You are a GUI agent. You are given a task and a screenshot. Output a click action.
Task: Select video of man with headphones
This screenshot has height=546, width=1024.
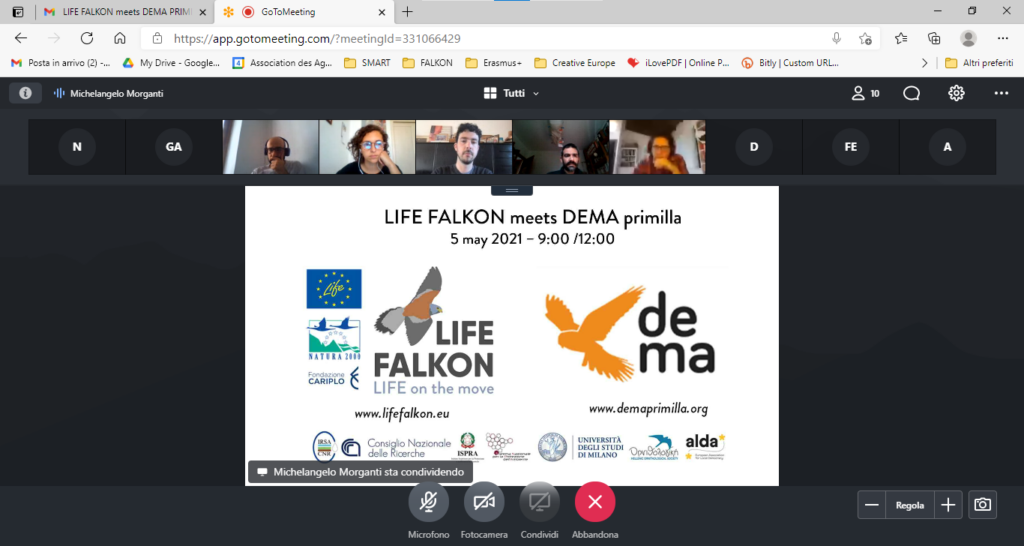click(x=270, y=147)
